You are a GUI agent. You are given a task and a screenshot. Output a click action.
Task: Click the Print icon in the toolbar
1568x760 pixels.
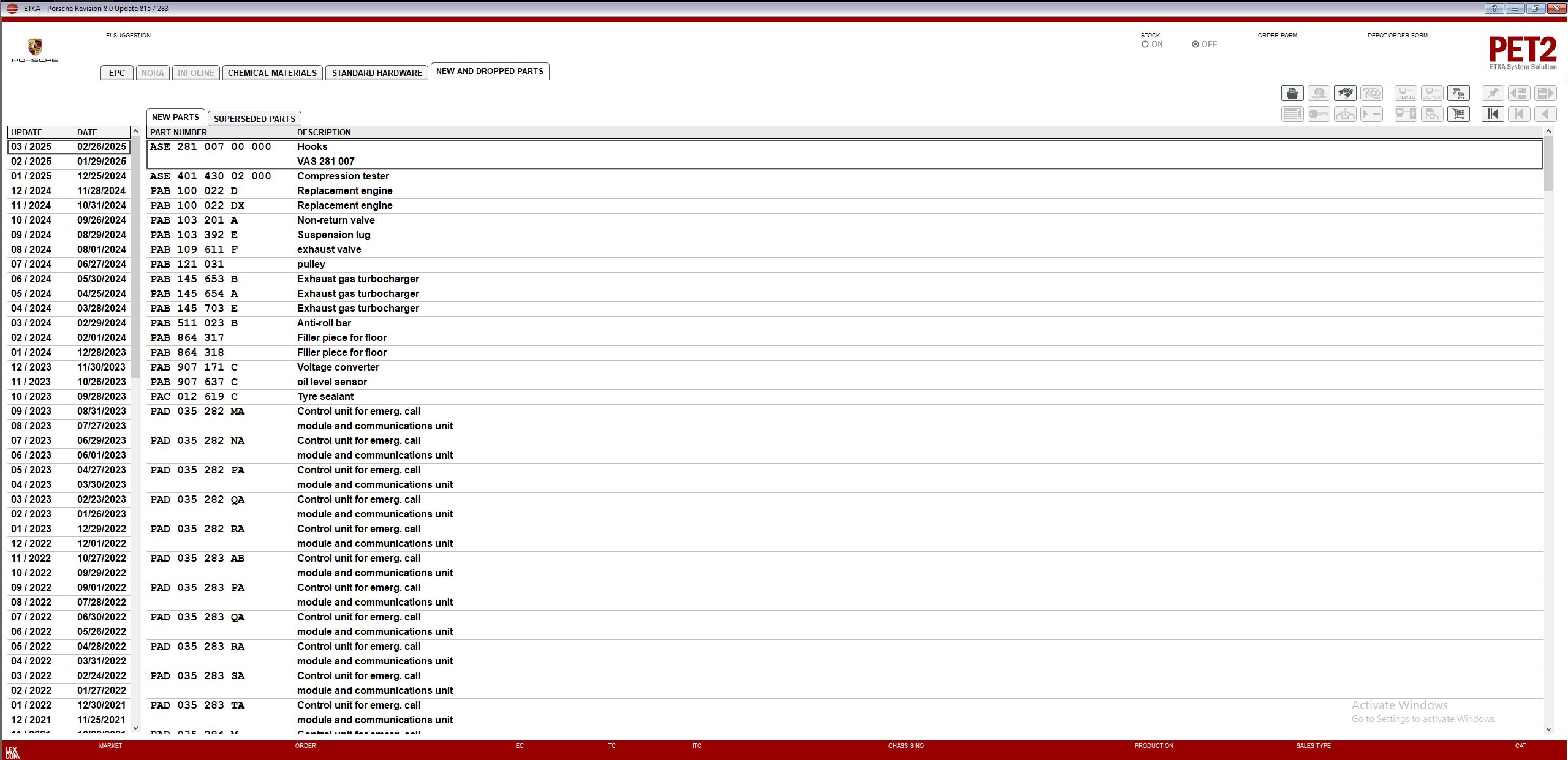[x=1293, y=92]
